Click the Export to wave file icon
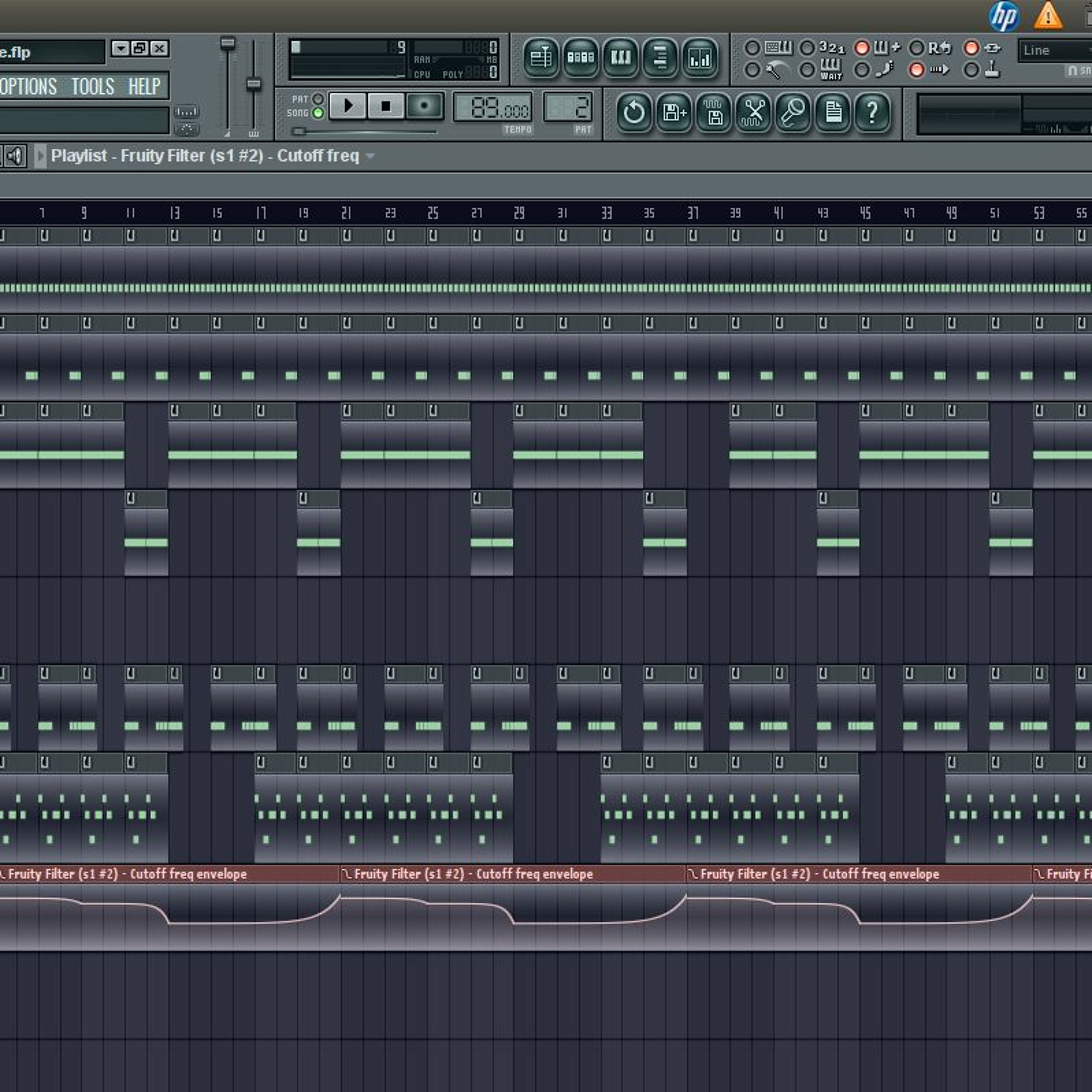This screenshot has height=1092, width=1092. [x=713, y=112]
